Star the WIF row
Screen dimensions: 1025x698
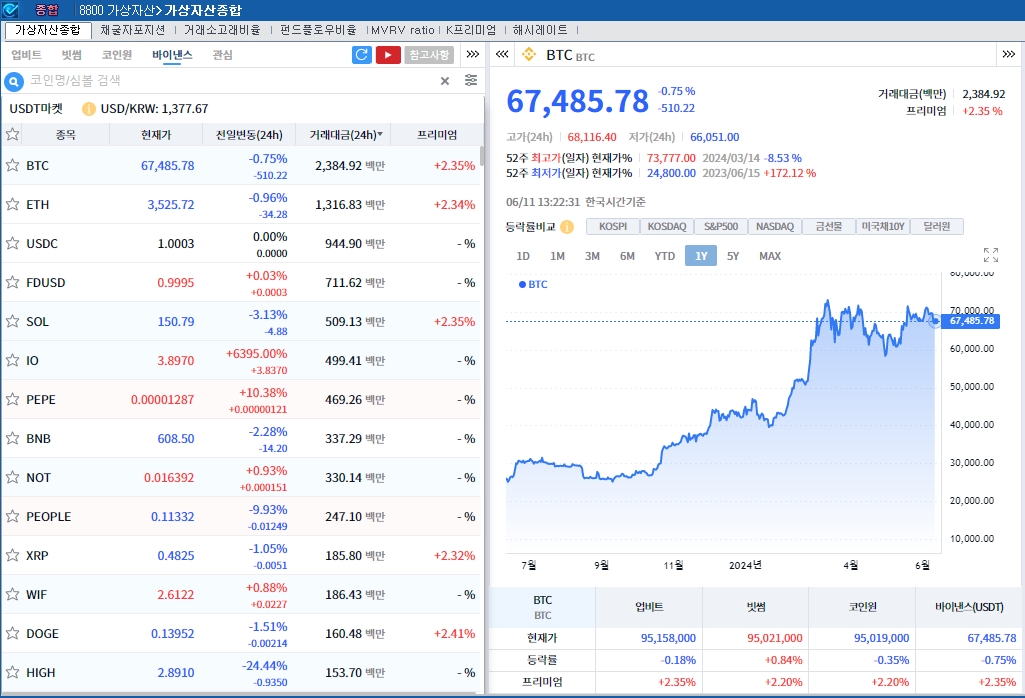pyautogui.click(x=12, y=594)
